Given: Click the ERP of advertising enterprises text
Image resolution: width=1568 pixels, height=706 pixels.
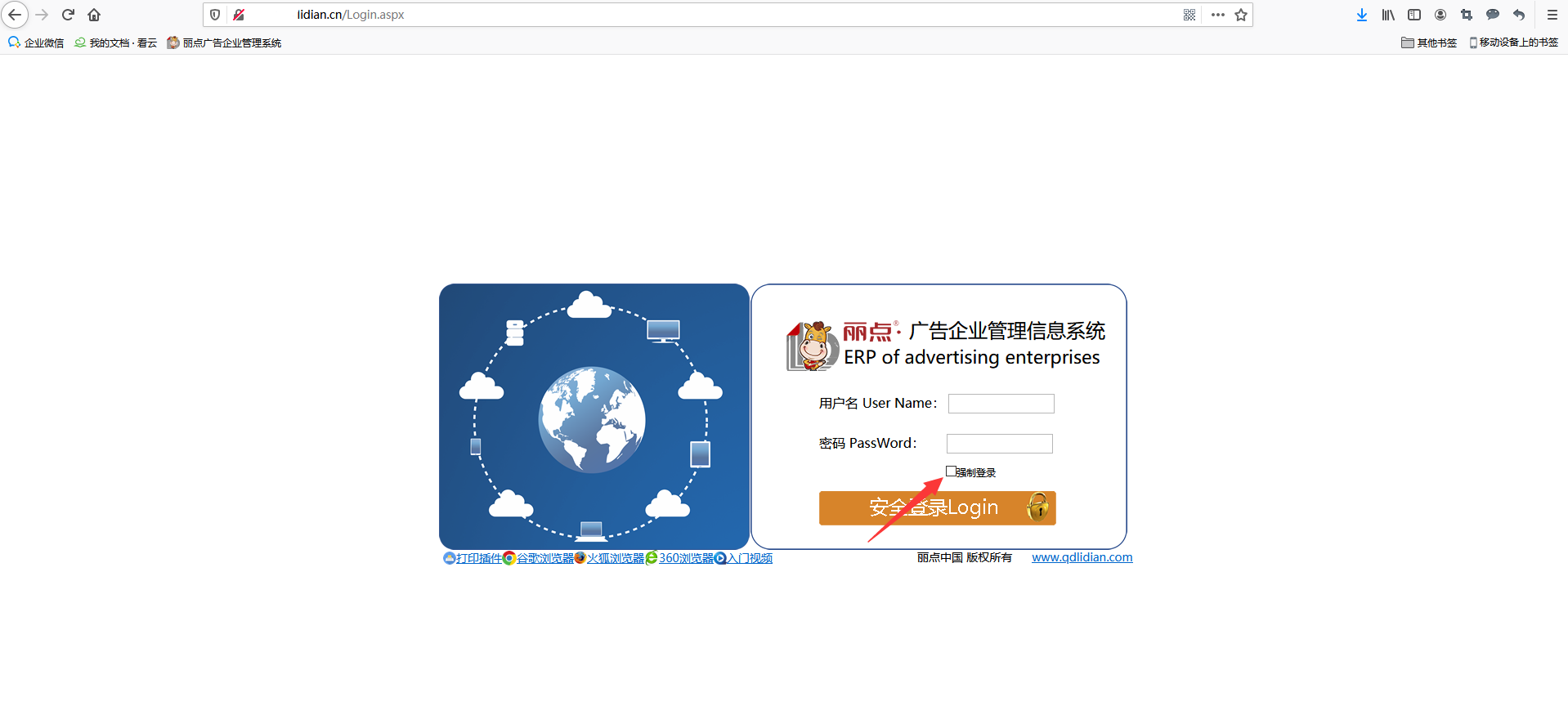Looking at the screenshot, I should 971,358.
